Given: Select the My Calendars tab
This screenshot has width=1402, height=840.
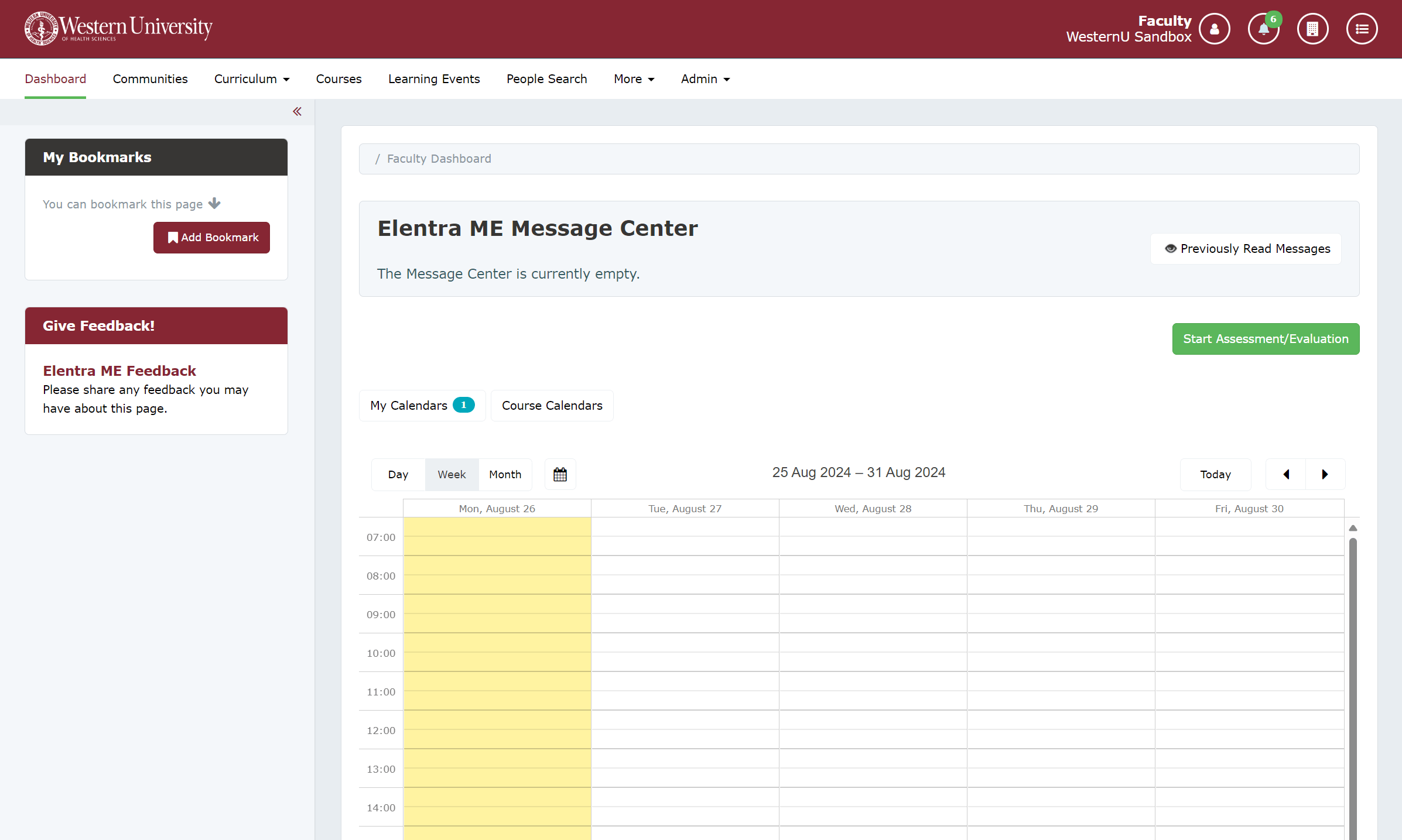Looking at the screenshot, I should pos(422,405).
